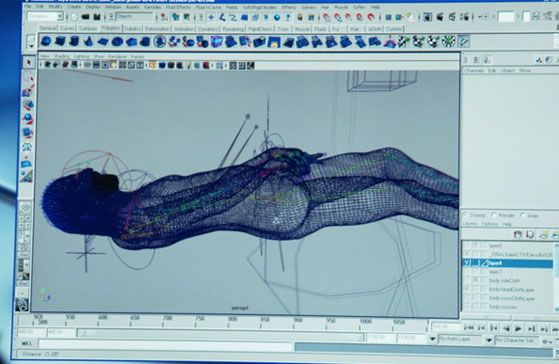
Task: Select the body:torsoClothLayer row
Action: (x=508, y=298)
